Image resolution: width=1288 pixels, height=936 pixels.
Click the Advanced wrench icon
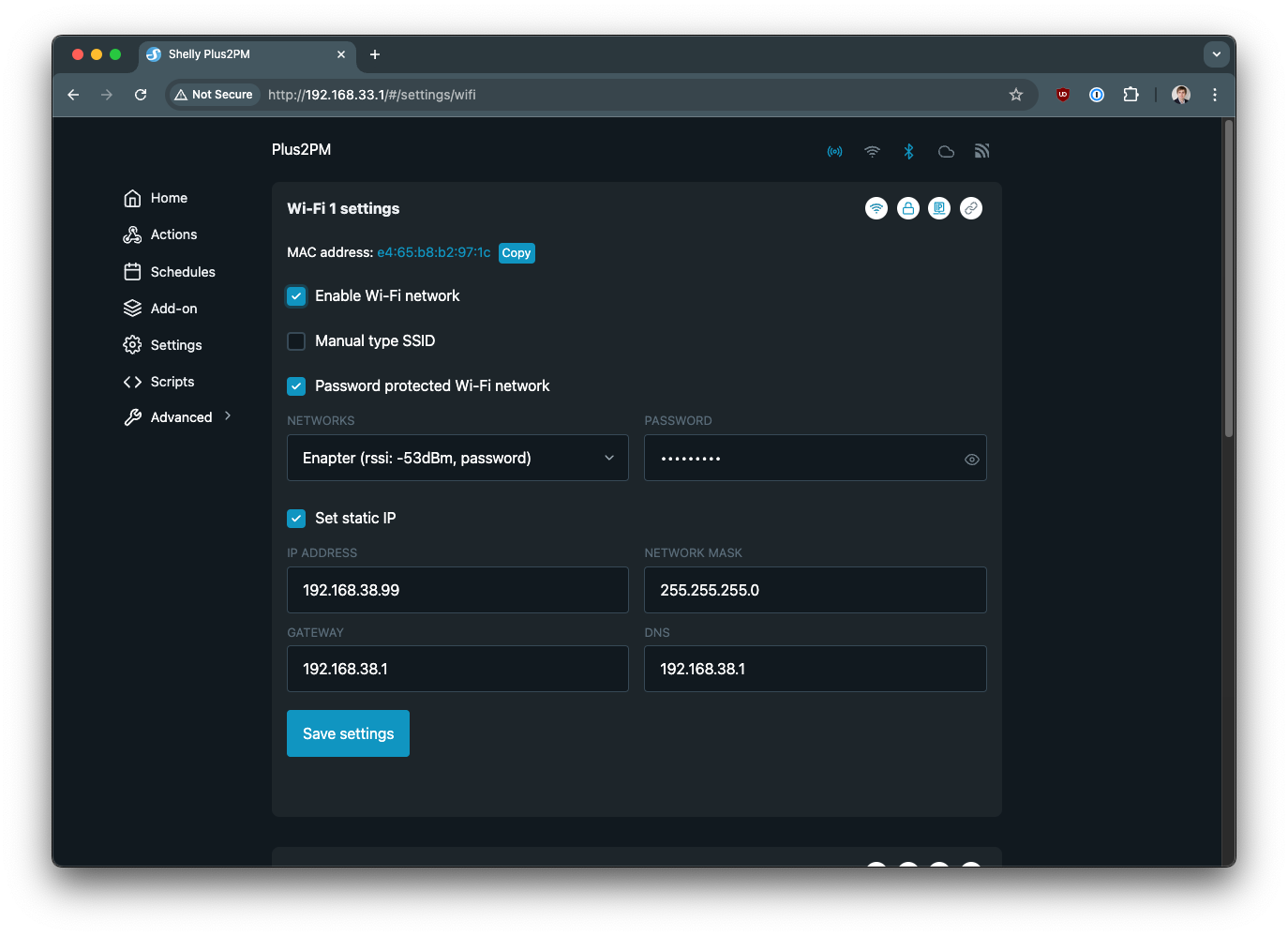[132, 417]
